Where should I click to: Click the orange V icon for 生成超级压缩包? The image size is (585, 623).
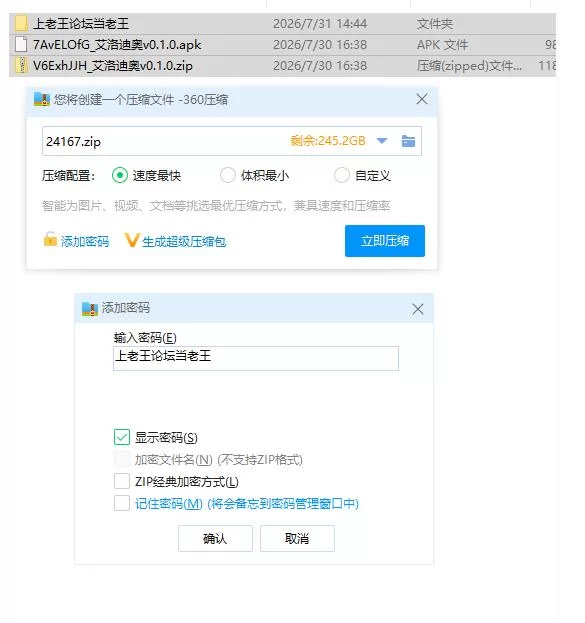click(x=132, y=240)
